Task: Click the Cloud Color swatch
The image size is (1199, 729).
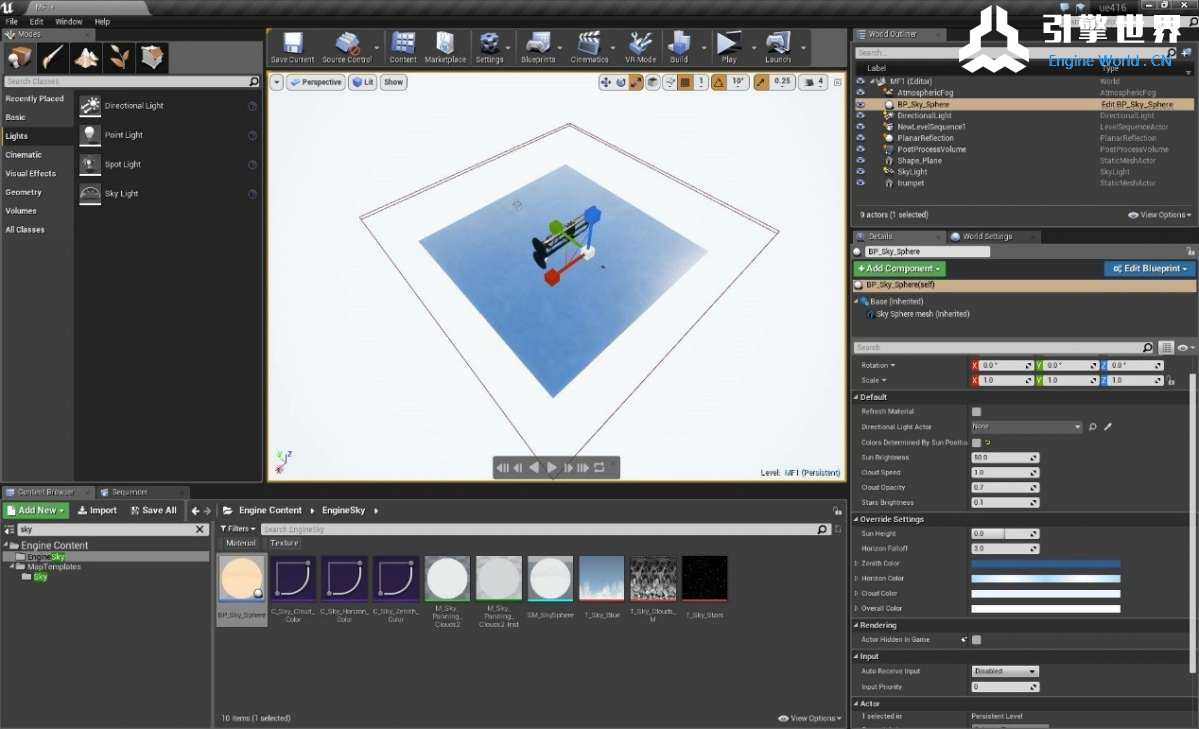Action: [x=1045, y=594]
